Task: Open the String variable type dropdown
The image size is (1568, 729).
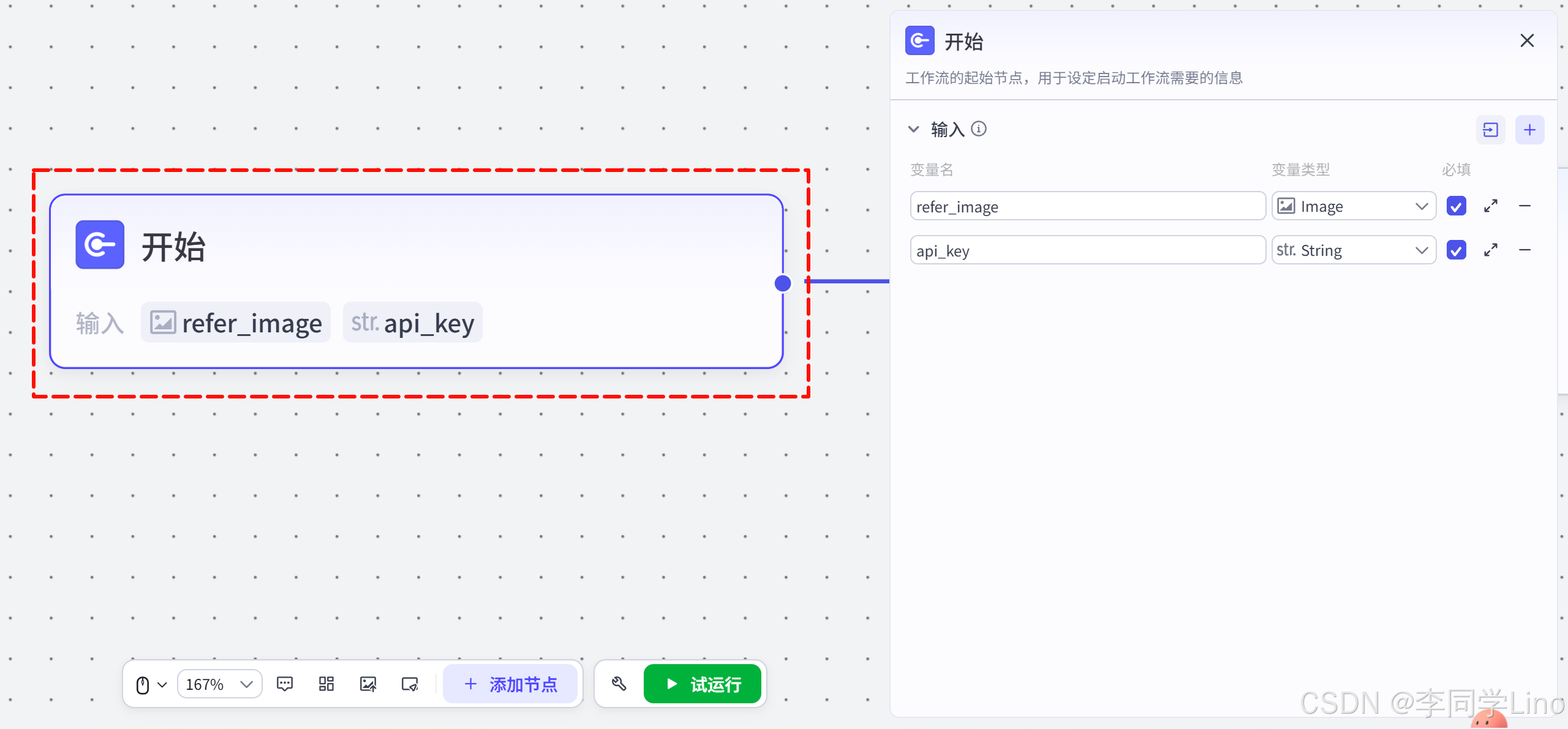Action: click(1354, 250)
